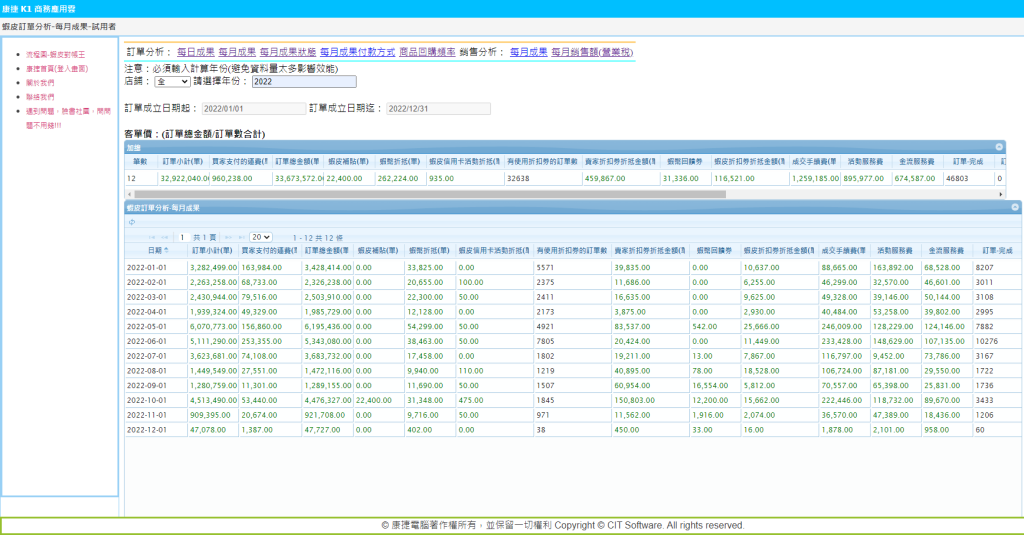Viewport: 1024px width, 535px height.
Task: Open 每月成果狀態 order analysis link
Action: (287, 51)
